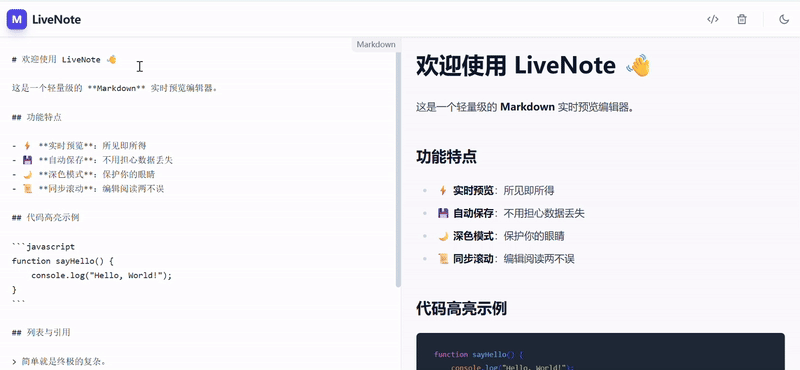Open the code view icon in header
The height and width of the screenshot is (370, 800).
tap(713, 19)
